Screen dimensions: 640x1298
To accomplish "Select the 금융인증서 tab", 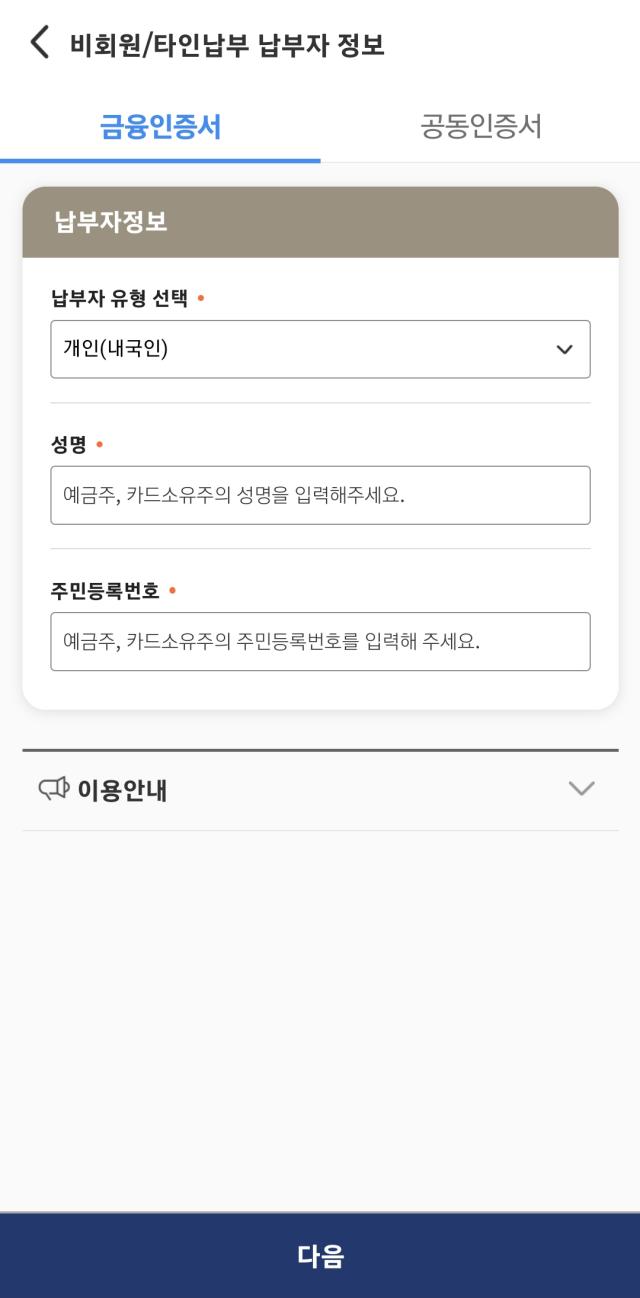I will click(160, 128).
